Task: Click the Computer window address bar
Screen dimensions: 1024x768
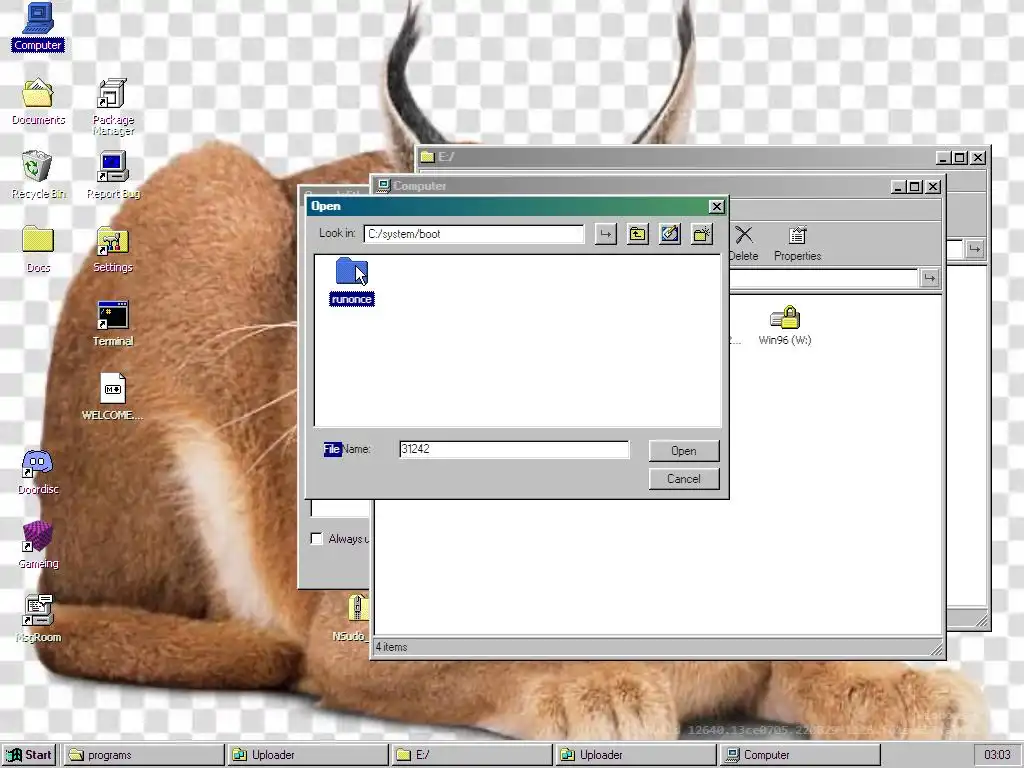Action: pos(823,278)
